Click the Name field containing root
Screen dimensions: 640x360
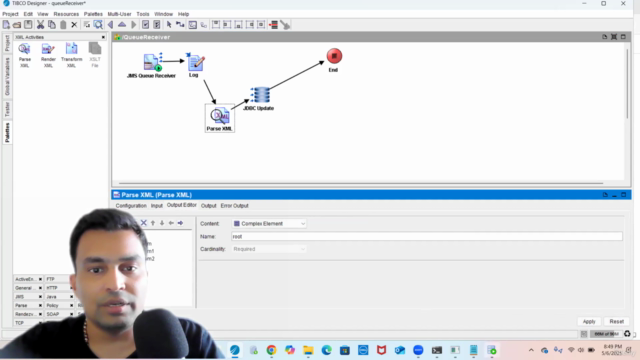(x=427, y=236)
